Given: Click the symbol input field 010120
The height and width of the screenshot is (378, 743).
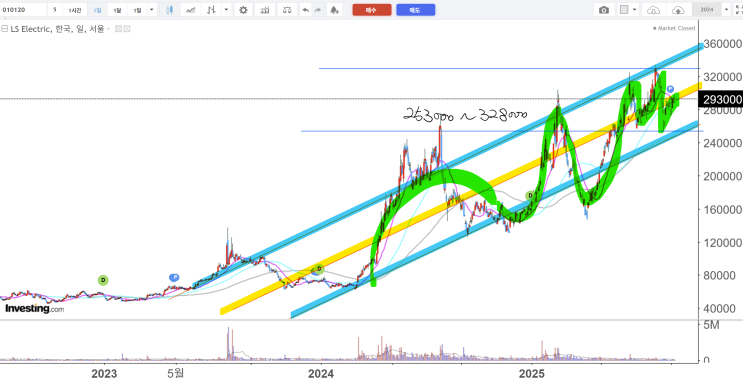Looking at the screenshot, I should [x=24, y=10].
